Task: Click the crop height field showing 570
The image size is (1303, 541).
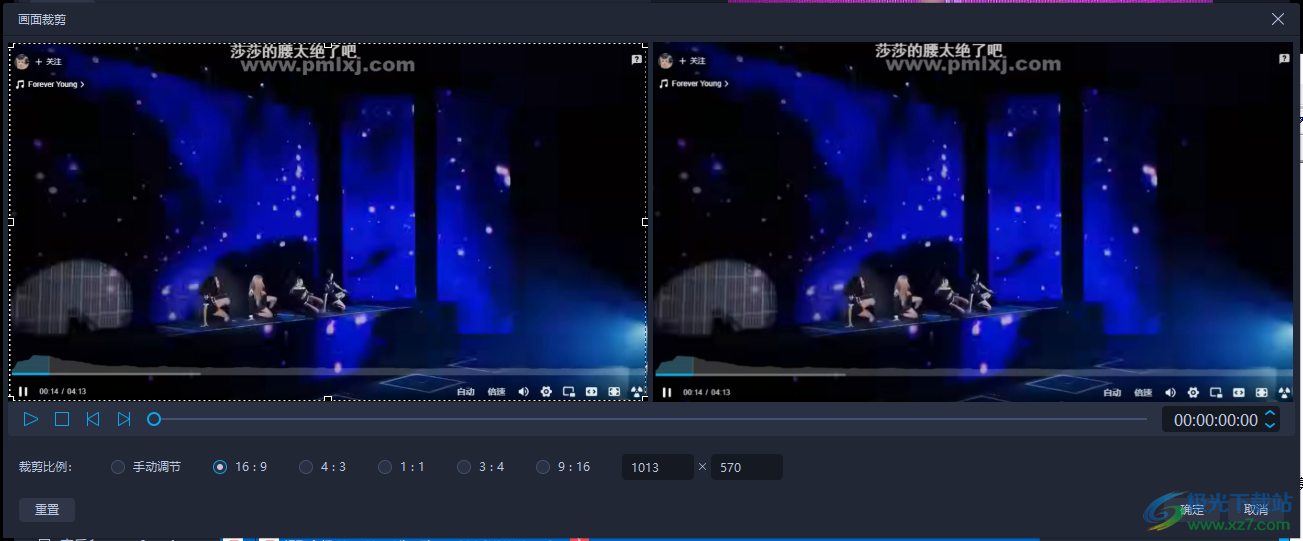Action: [746, 467]
